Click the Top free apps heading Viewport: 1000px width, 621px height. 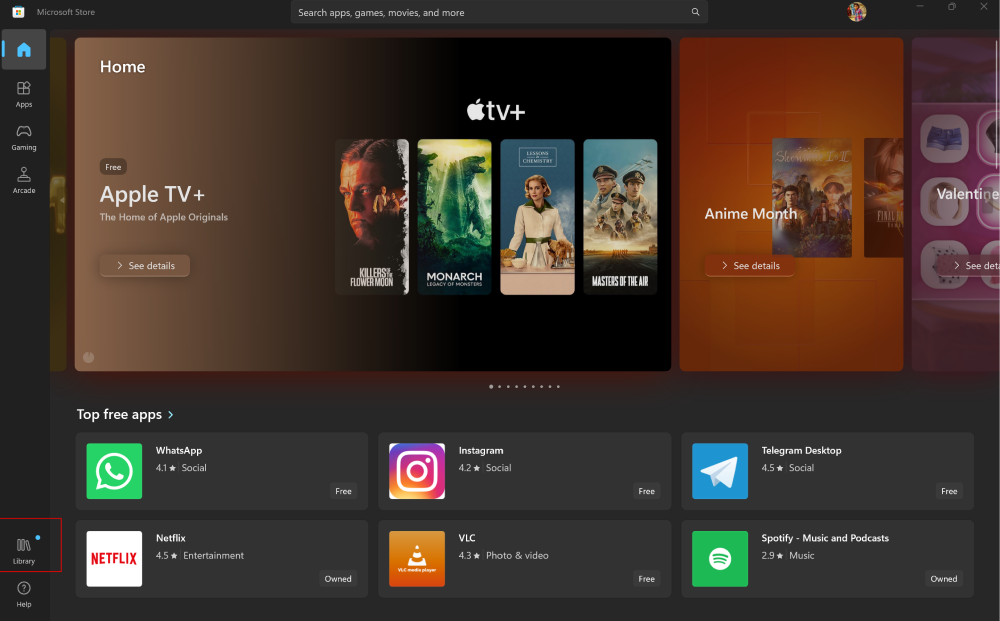pos(119,414)
